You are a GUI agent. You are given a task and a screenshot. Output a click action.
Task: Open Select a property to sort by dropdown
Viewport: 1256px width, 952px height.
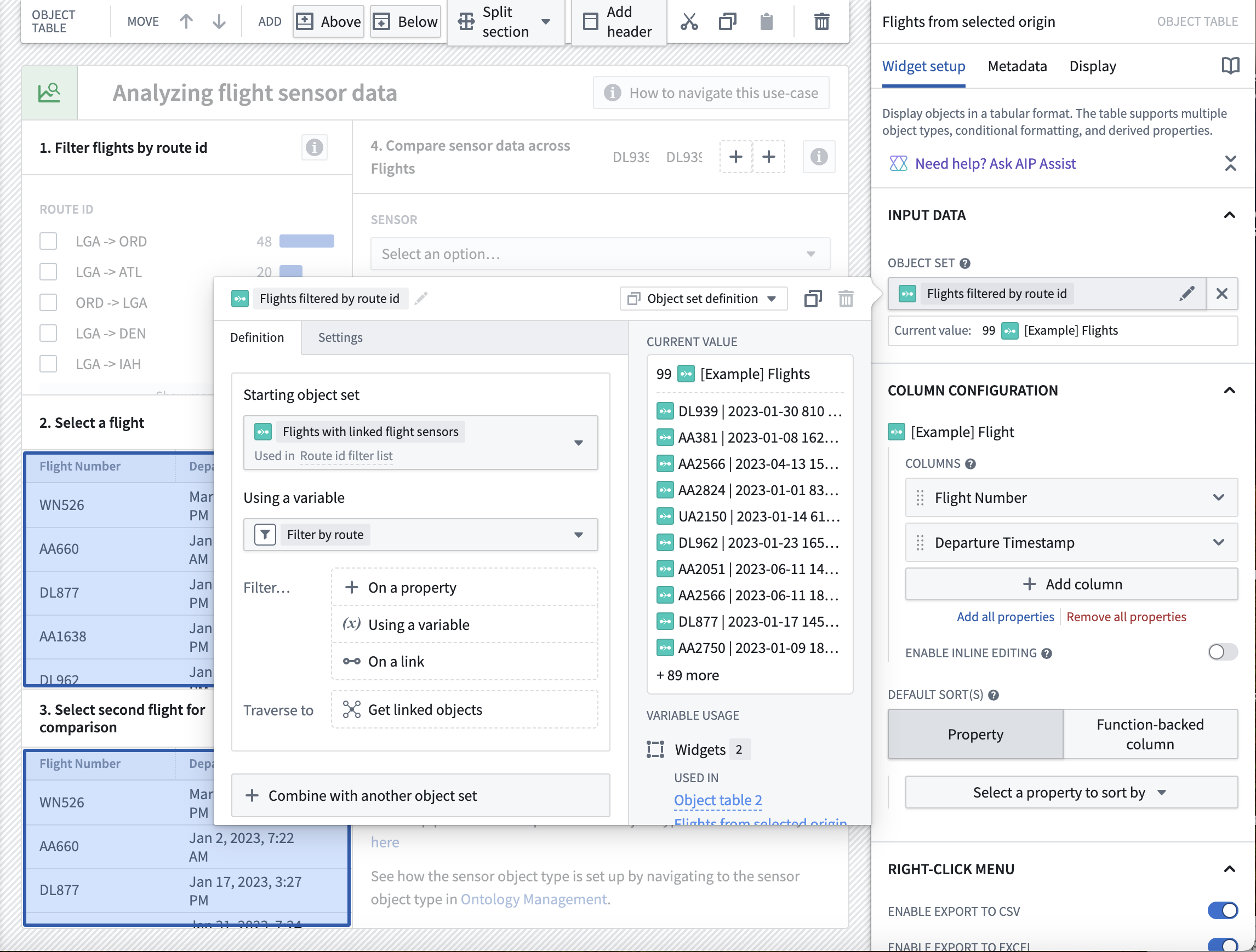point(1071,793)
